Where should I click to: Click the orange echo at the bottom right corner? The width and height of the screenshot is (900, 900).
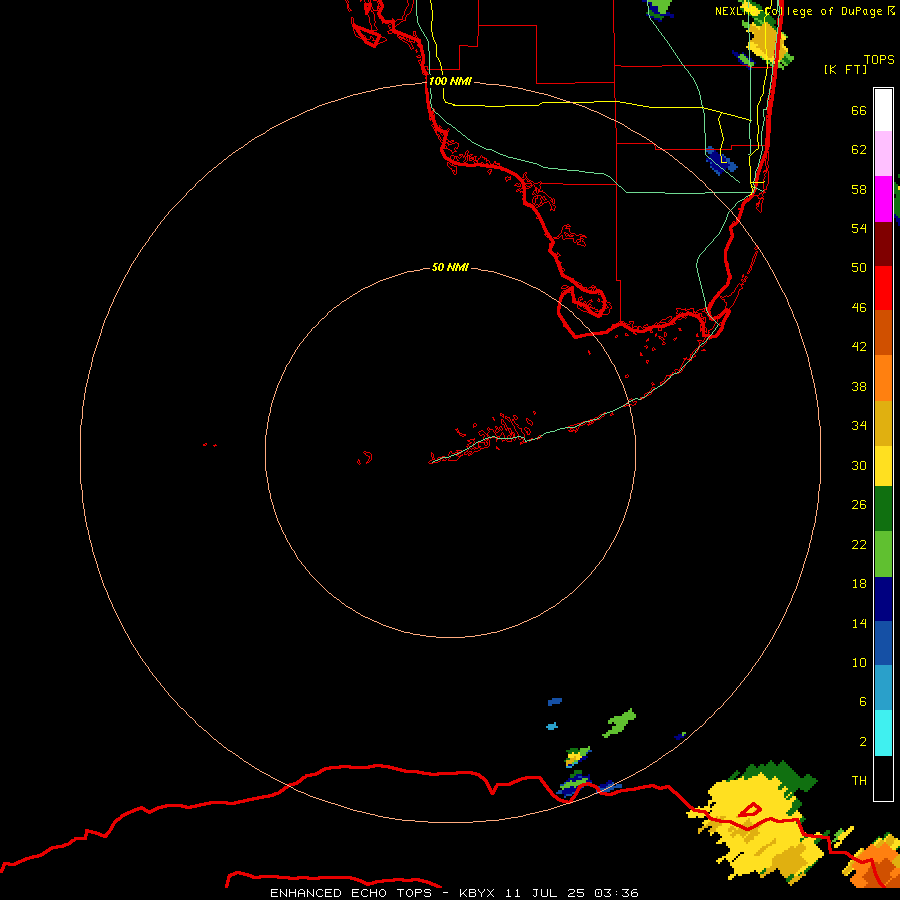click(874, 864)
